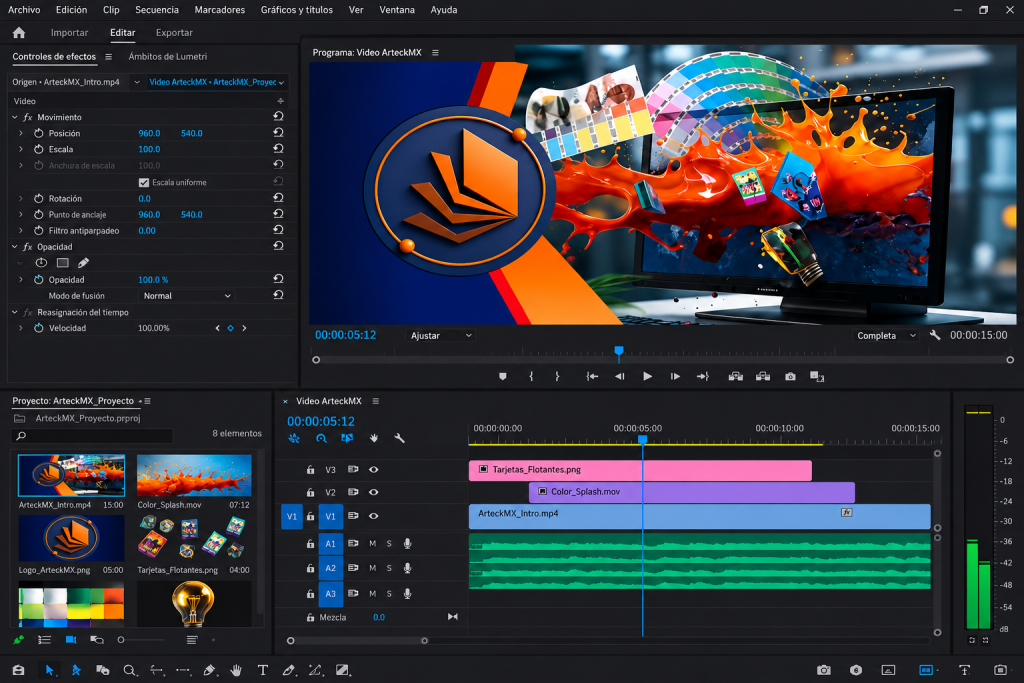Open the Archivo menu
Screen dimensions: 1024x683
pos(24,10)
